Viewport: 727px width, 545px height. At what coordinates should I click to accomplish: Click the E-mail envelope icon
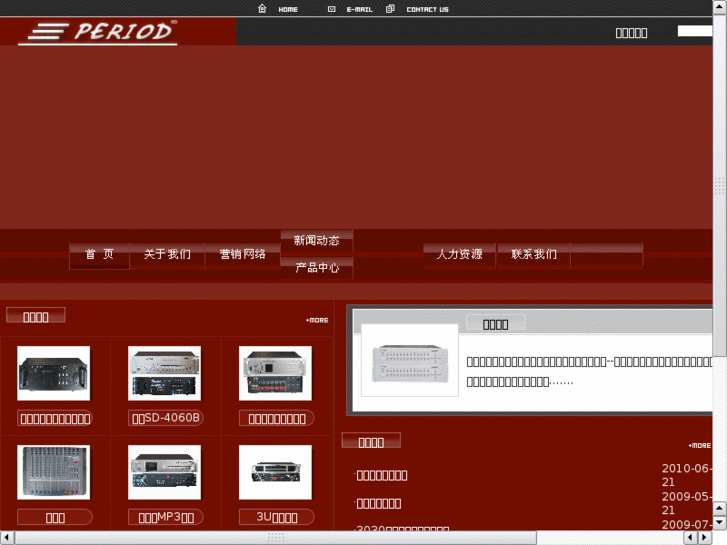click(x=331, y=9)
